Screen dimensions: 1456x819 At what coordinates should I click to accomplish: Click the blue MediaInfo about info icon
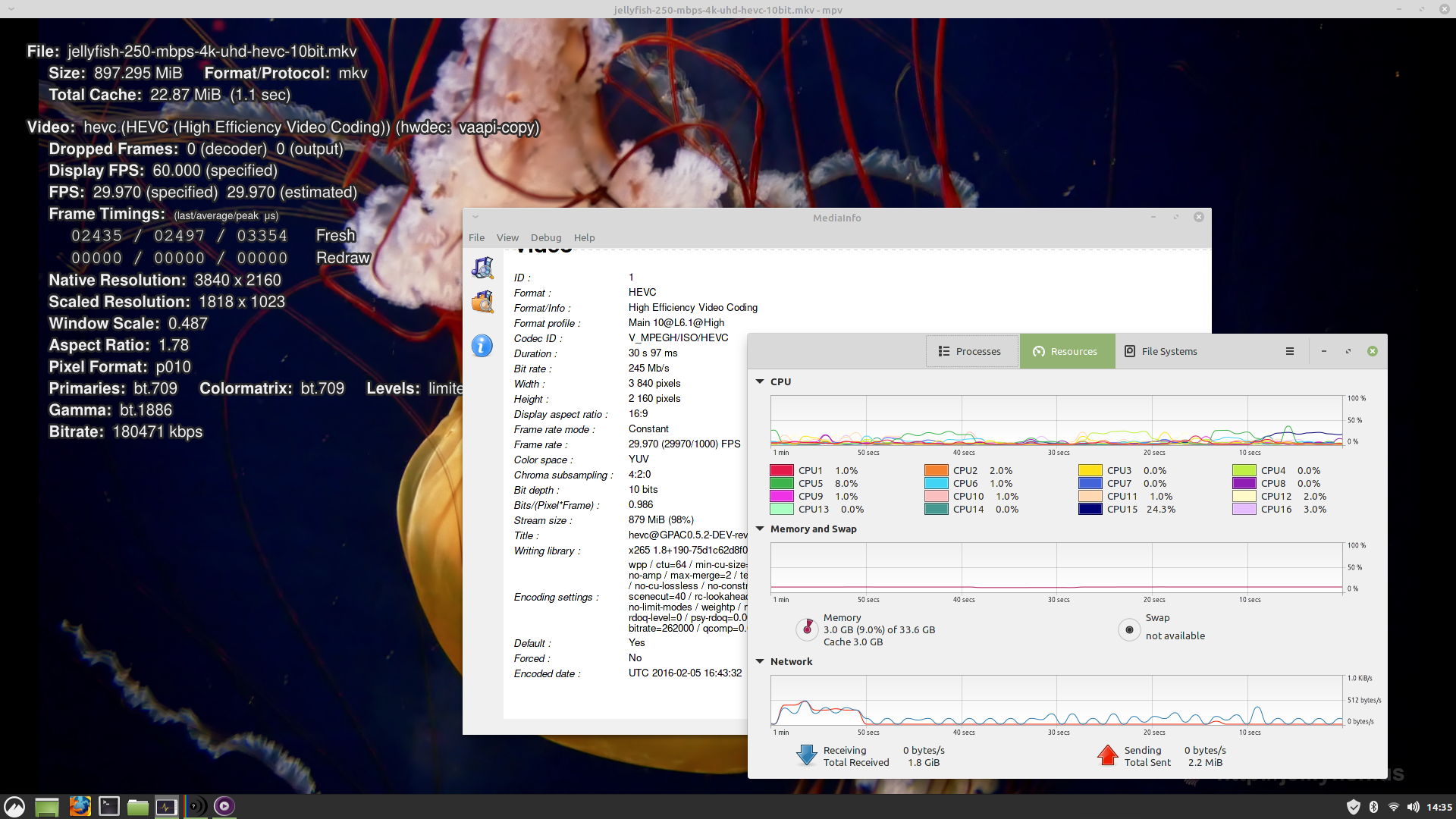(482, 346)
